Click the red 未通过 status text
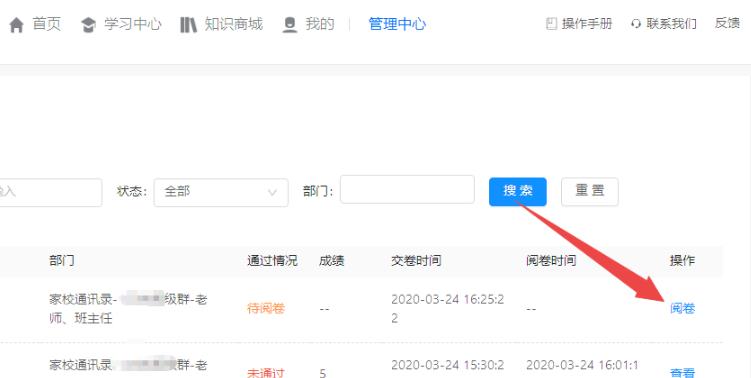This screenshot has width=751, height=378. pos(266,373)
